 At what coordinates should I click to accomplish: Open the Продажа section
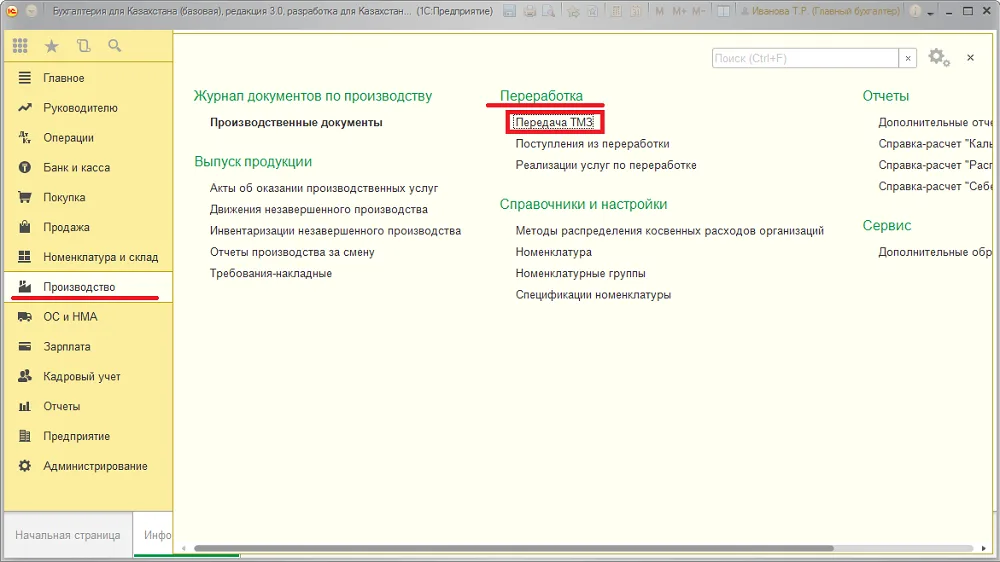(88, 227)
